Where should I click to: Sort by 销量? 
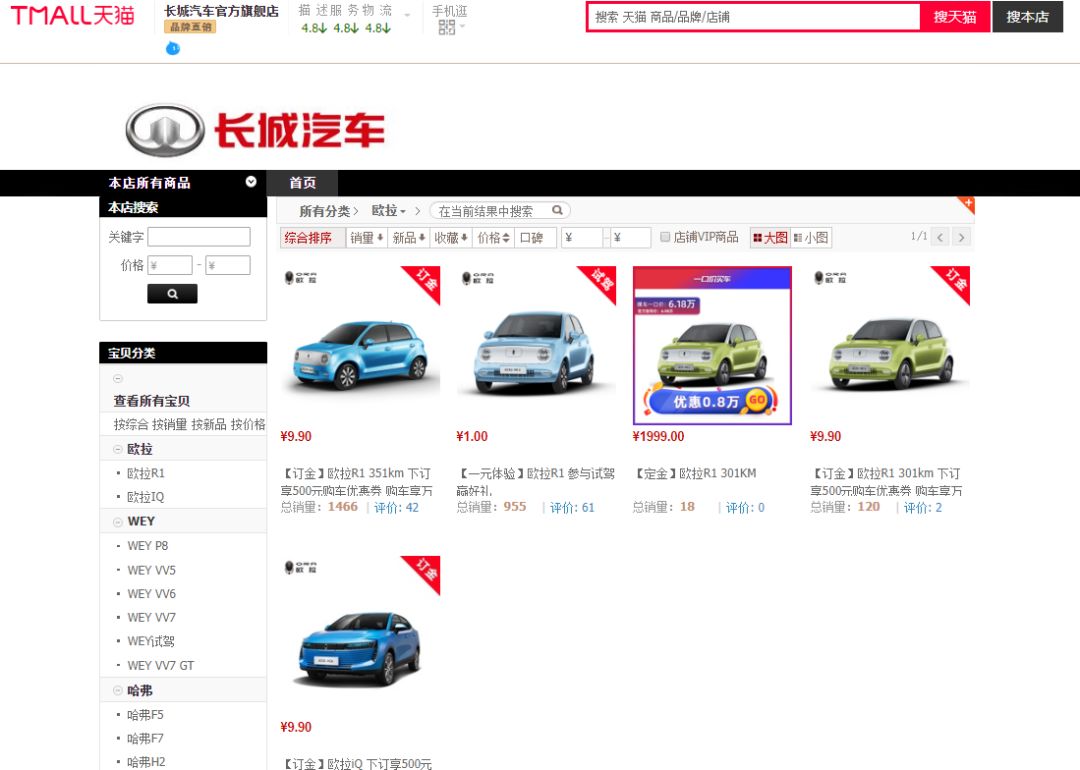(366, 238)
